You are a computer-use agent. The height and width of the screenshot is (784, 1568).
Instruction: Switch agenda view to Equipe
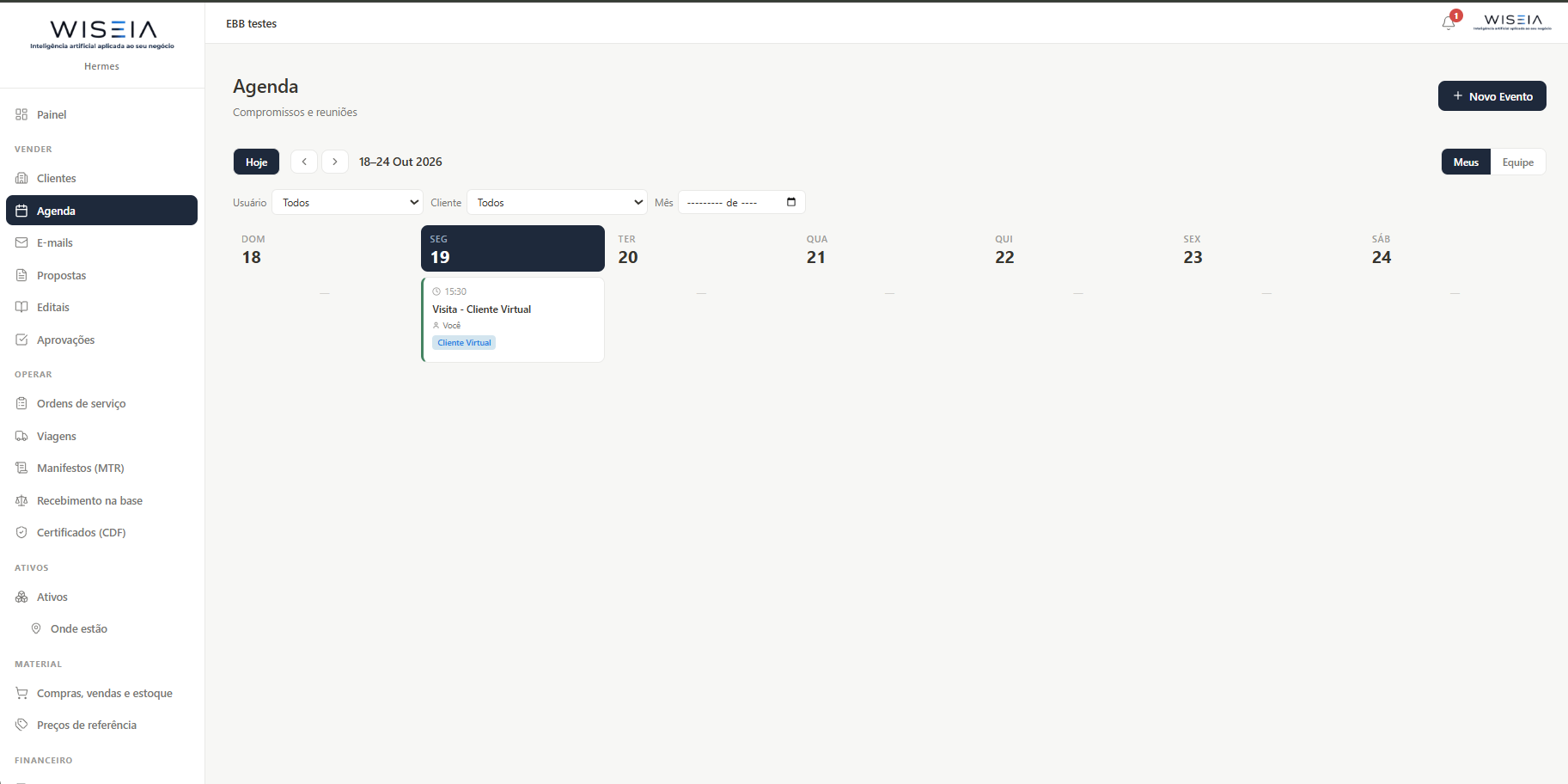pyautogui.click(x=1518, y=162)
